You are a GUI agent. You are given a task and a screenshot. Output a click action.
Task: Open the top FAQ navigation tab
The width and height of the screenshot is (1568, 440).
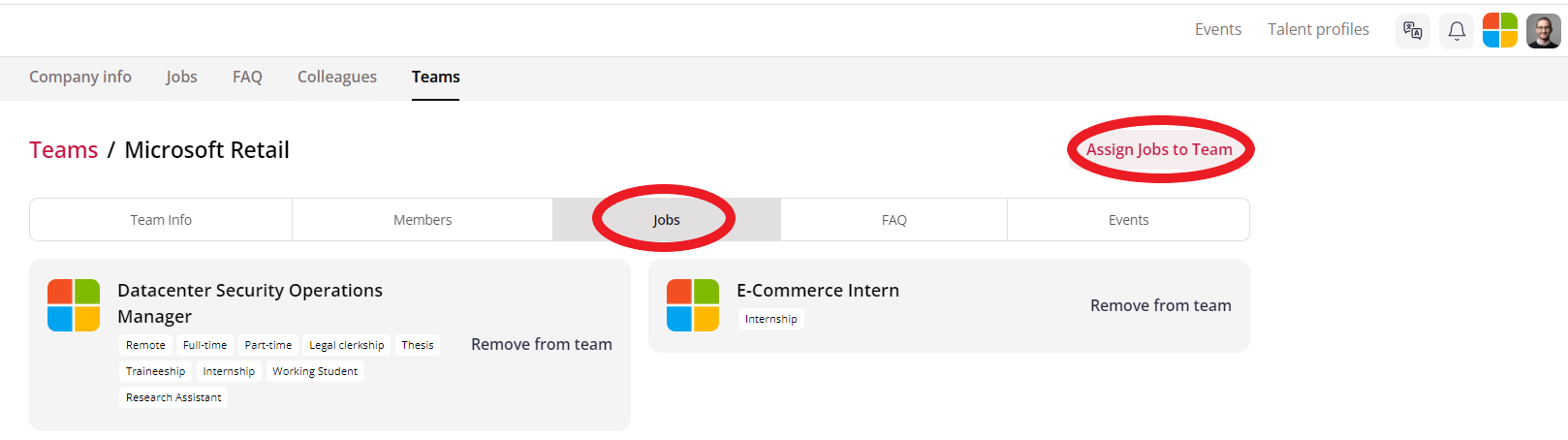coord(247,77)
